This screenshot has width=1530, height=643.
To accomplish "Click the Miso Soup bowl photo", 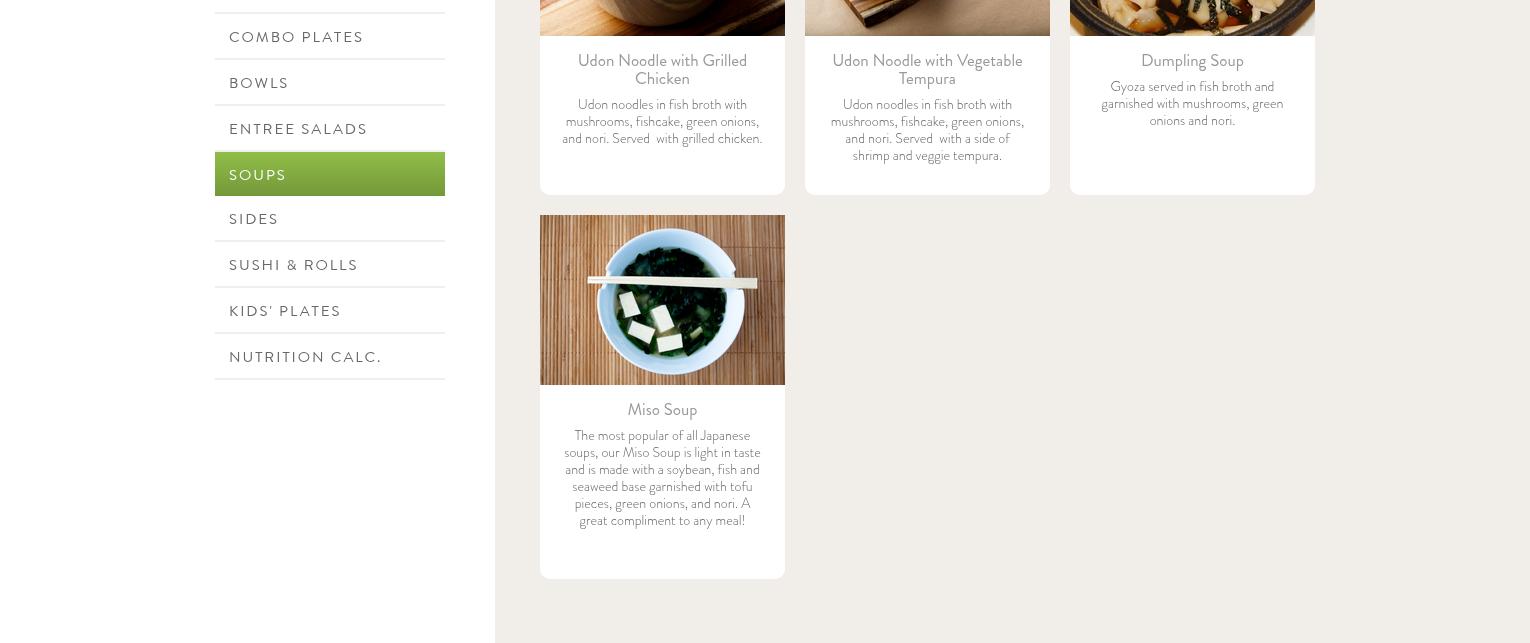I will tap(662, 300).
